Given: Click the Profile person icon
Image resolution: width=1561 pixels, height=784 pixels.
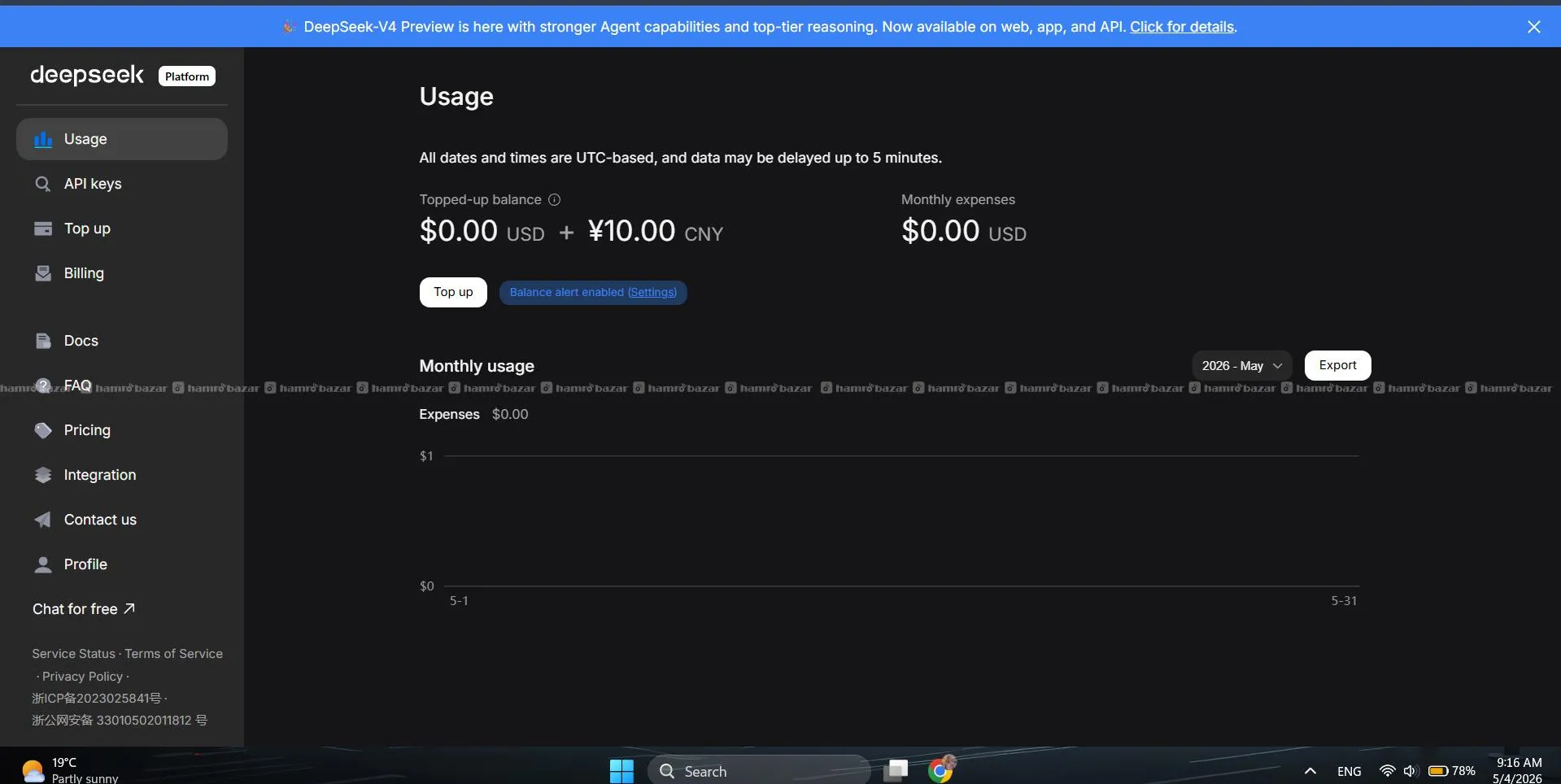Looking at the screenshot, I should 43,564.
